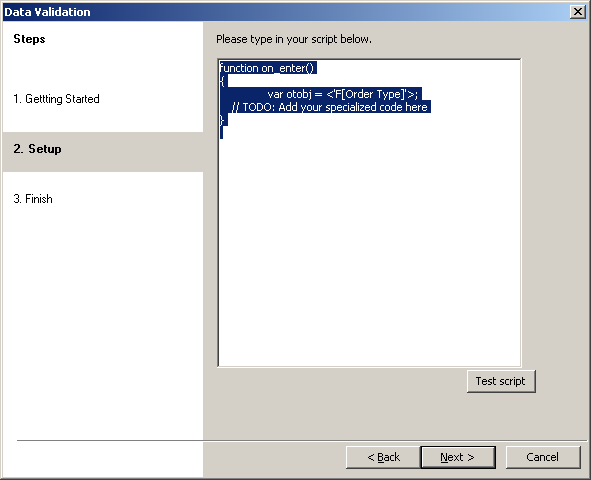Click the last highlighted empty script line

[x=222, y=133]
